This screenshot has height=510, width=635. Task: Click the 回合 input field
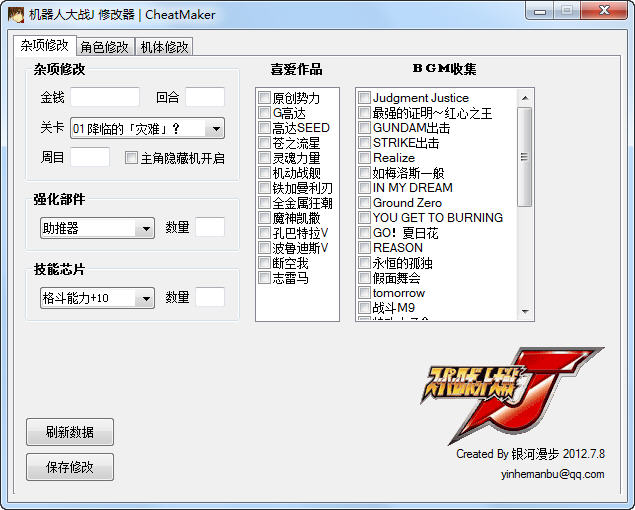tap(205, 97)
